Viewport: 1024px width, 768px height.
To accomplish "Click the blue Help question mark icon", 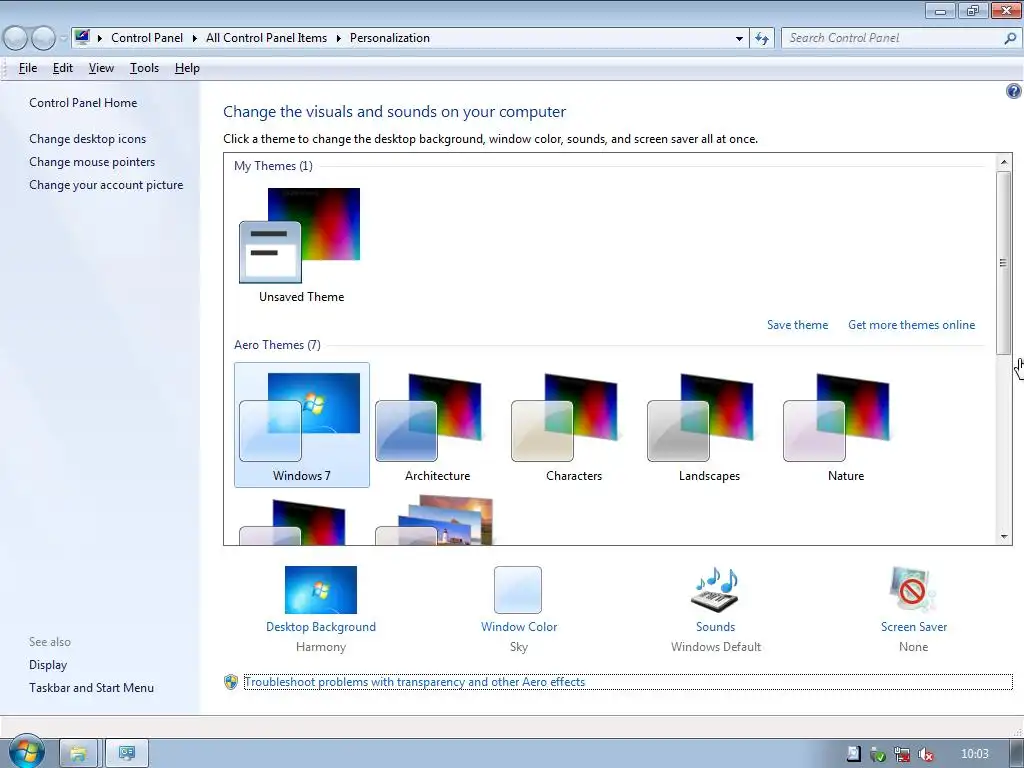I will click(1013, 91).
